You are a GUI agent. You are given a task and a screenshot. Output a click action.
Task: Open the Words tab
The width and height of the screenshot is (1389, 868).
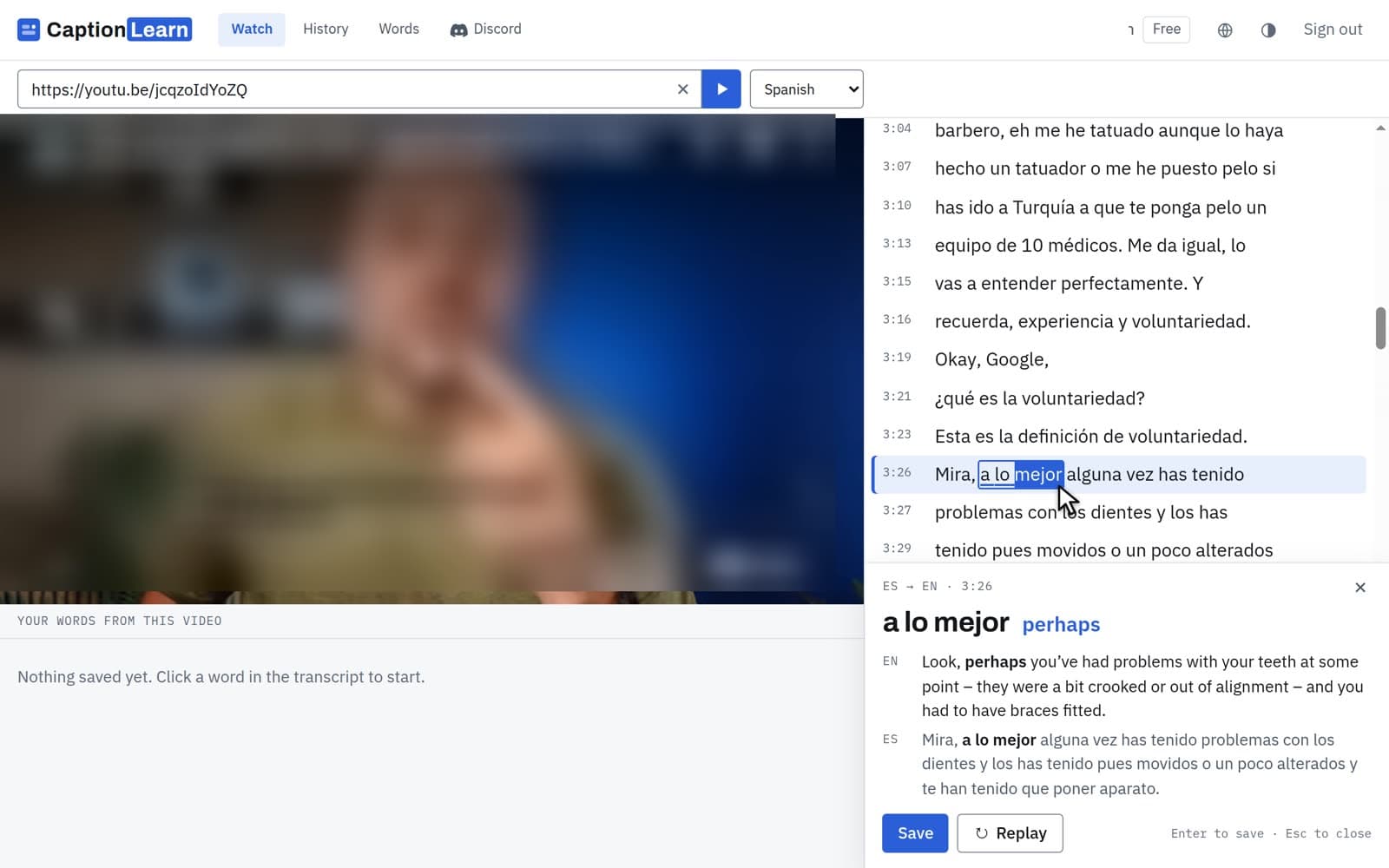(x=398, y=30)
